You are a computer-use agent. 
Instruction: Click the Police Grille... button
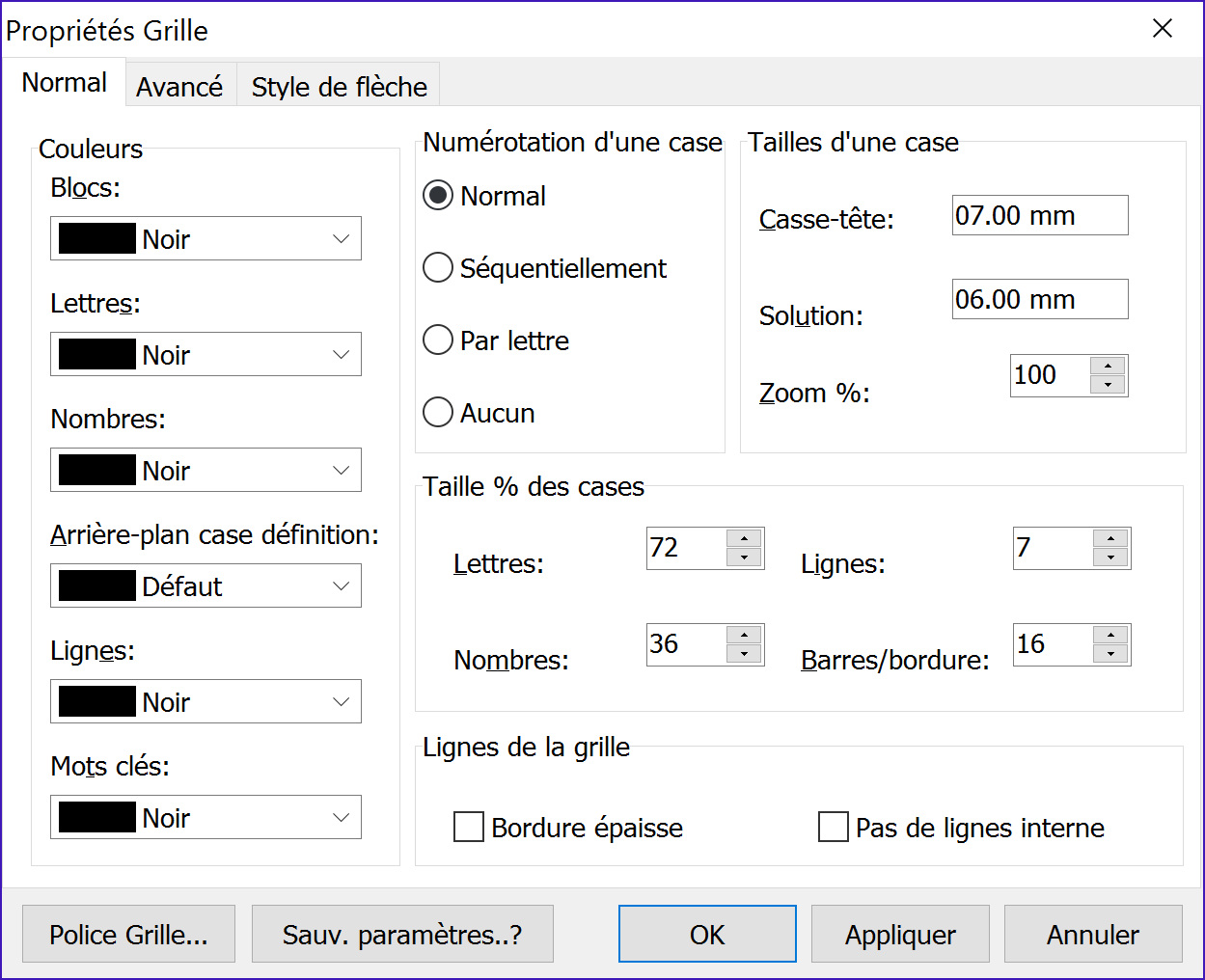128,934
